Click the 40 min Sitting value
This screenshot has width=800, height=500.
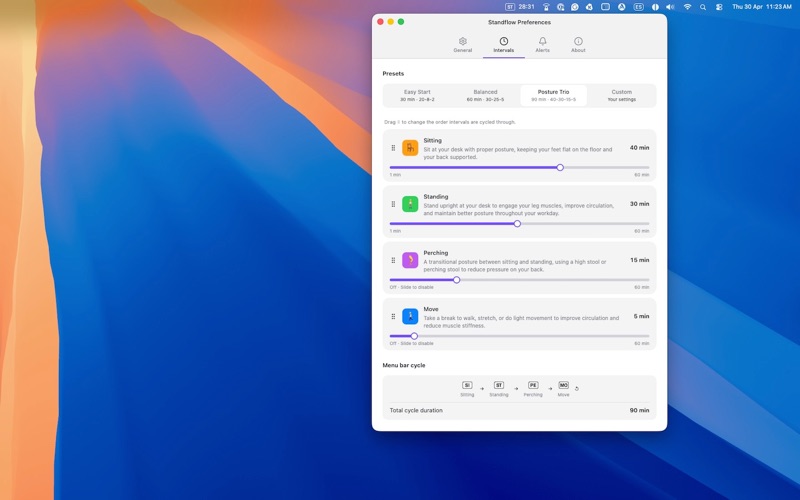tap(639, 147)
